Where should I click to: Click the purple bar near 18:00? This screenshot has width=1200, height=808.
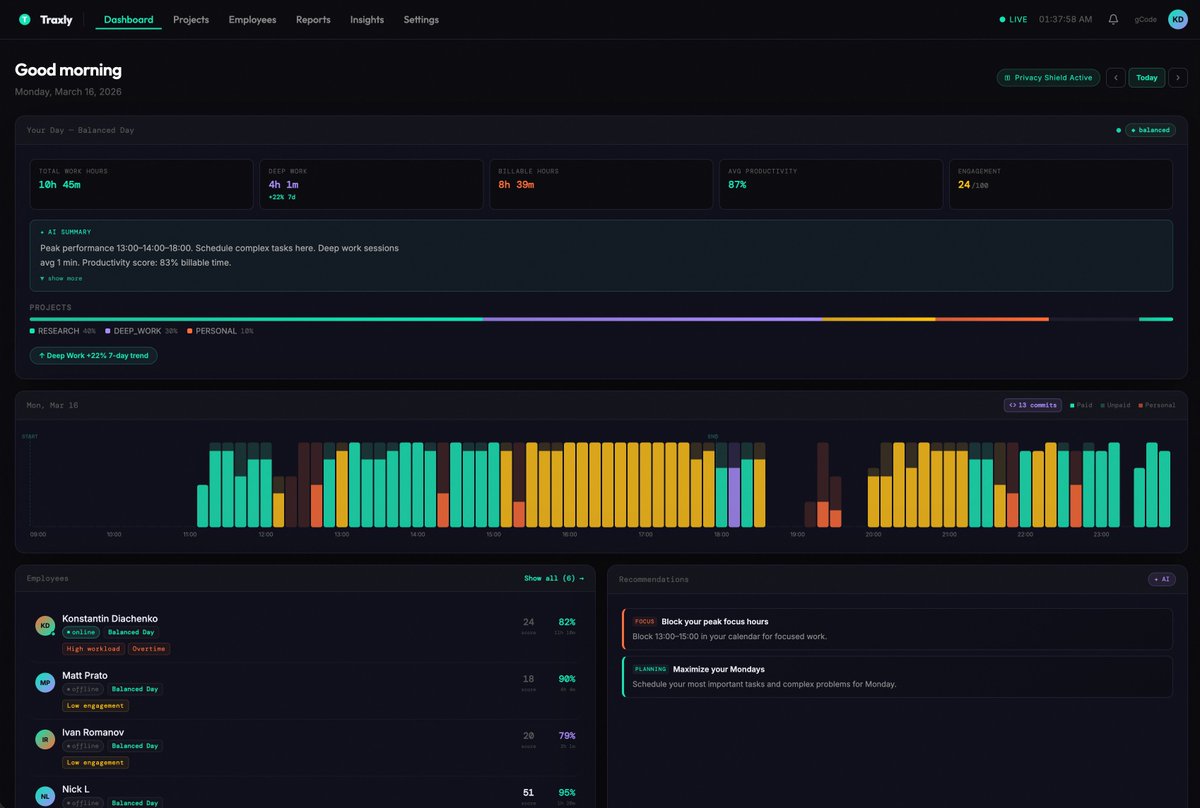tap(734, 497)
